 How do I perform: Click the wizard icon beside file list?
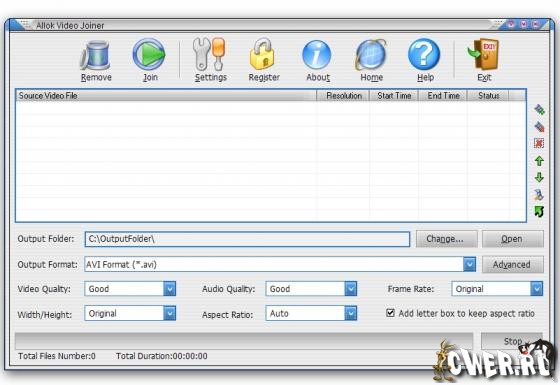pyautogui.click(x=539, y=195)
